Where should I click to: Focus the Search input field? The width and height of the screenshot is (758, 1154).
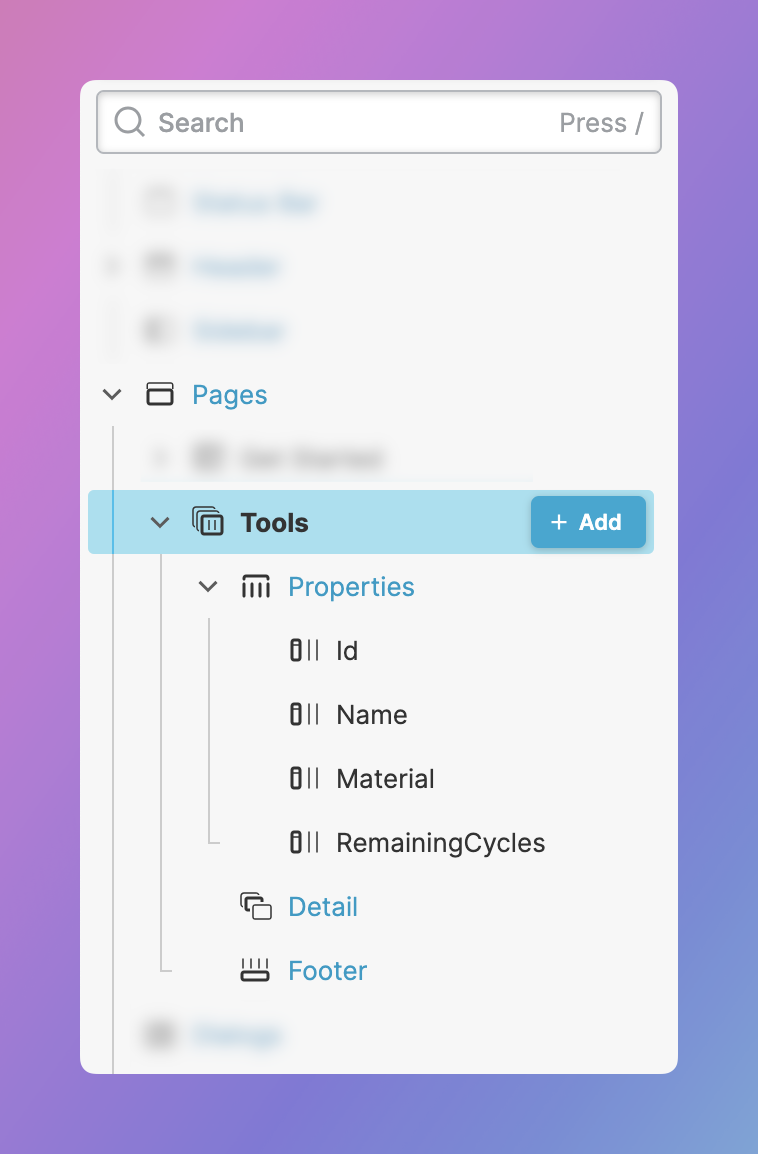pos(350,123)
